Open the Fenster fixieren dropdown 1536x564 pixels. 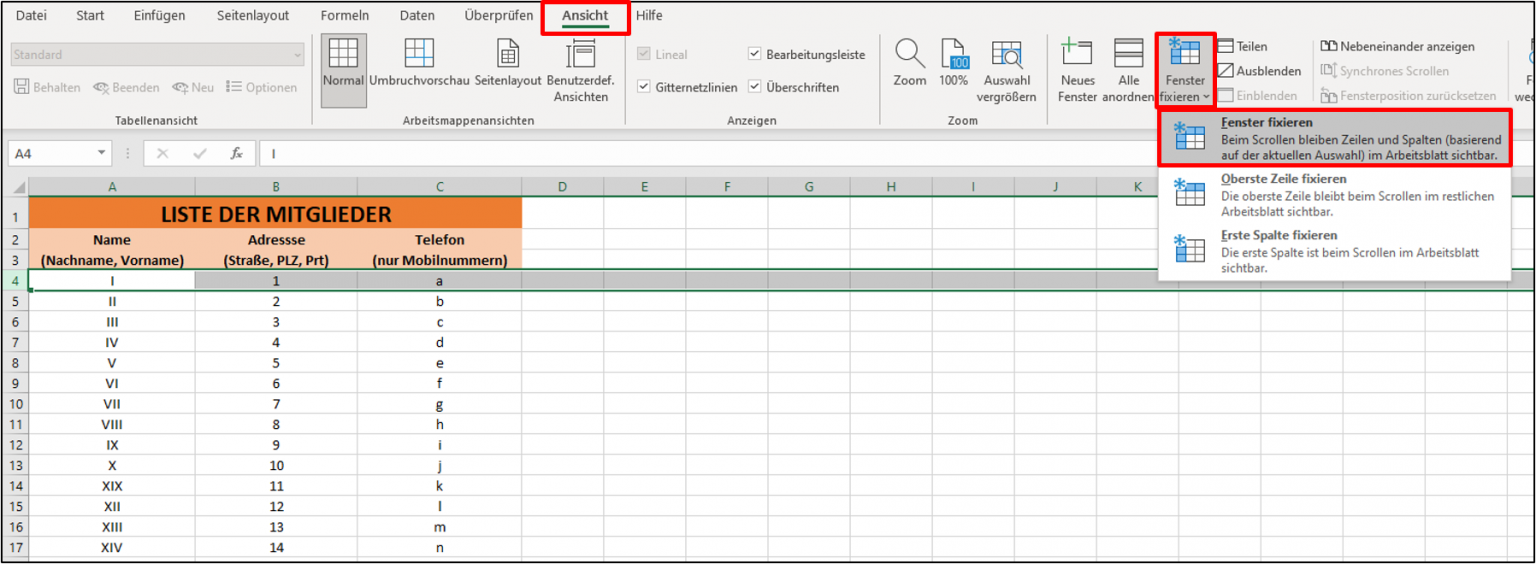click(1185, 70)
